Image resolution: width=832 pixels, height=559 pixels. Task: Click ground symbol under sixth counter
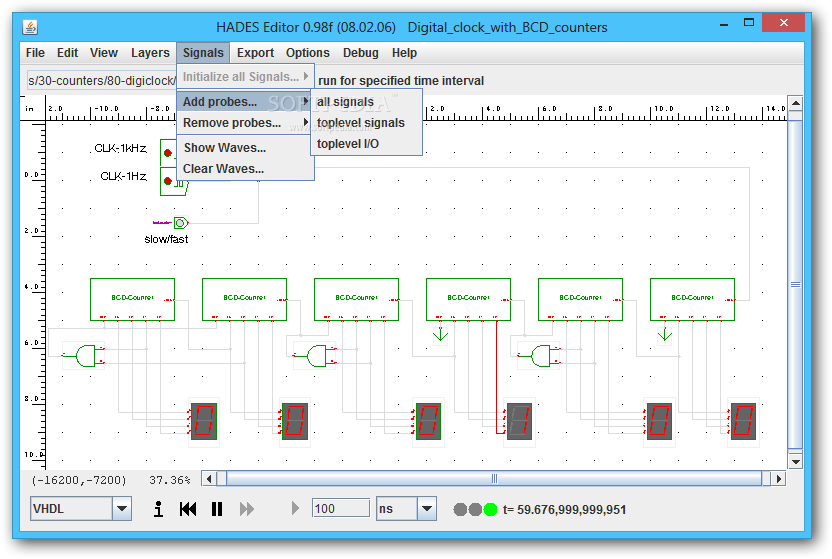665,335
